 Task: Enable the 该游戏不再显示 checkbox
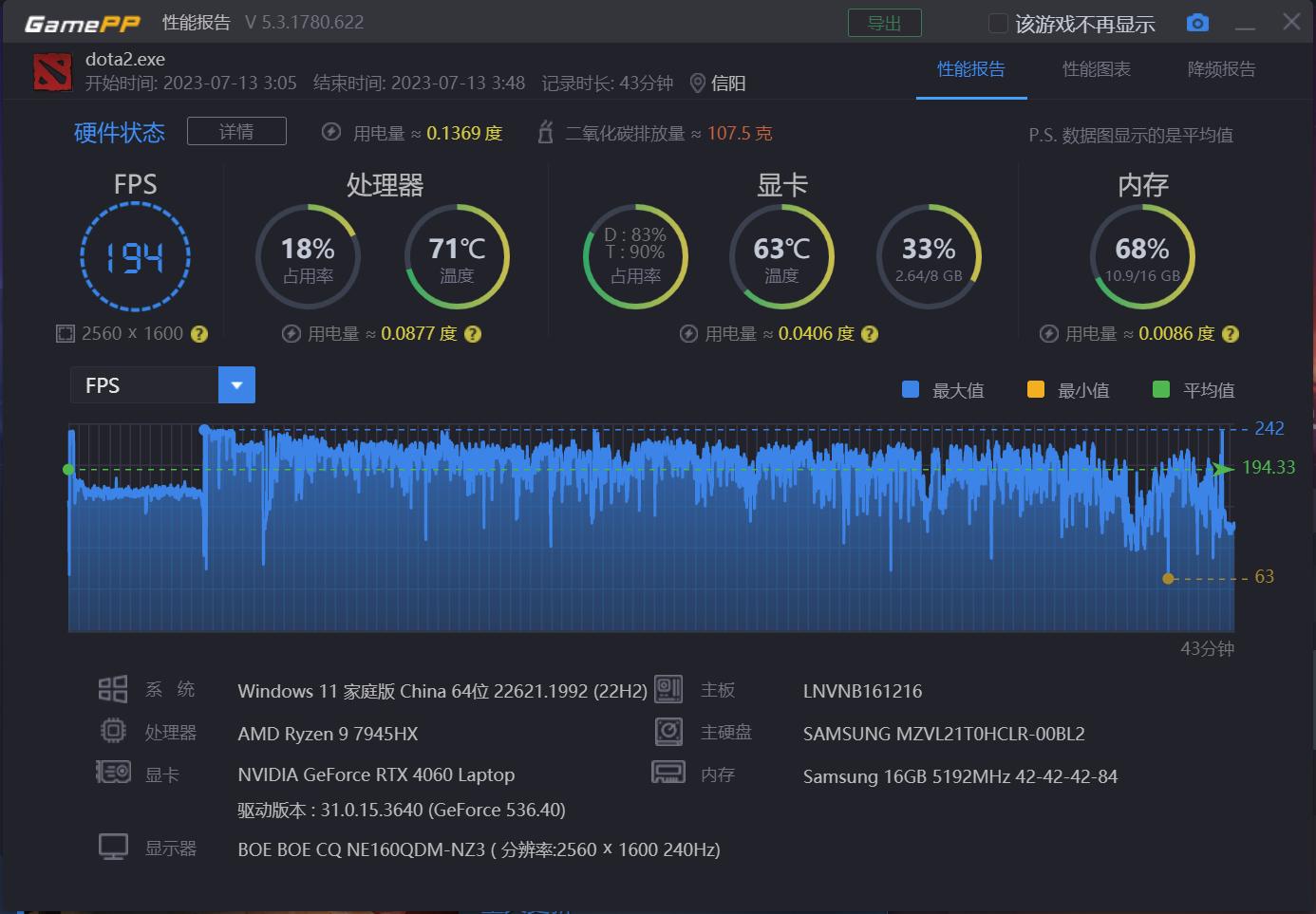[x=998, y=24]
